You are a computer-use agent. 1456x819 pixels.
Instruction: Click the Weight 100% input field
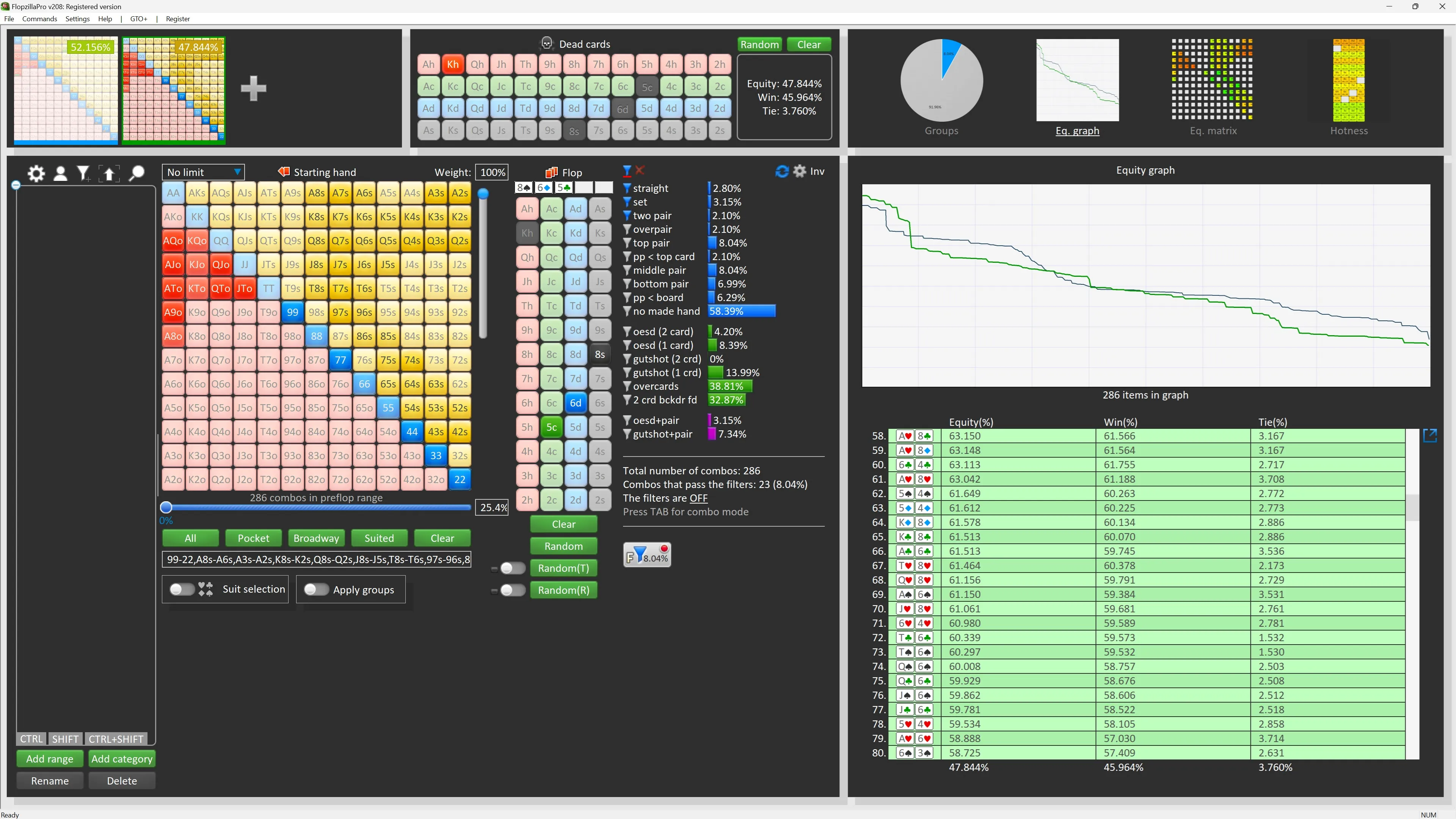[492, 173]
